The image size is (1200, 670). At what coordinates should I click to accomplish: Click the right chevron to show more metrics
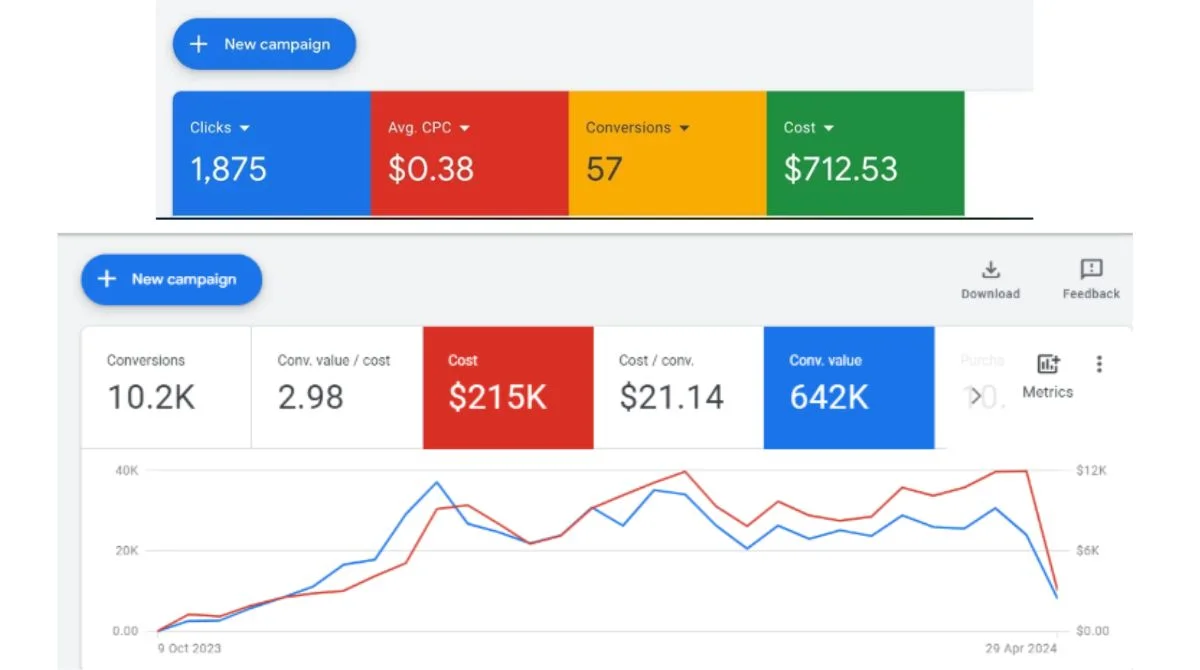tap(977, 397)
